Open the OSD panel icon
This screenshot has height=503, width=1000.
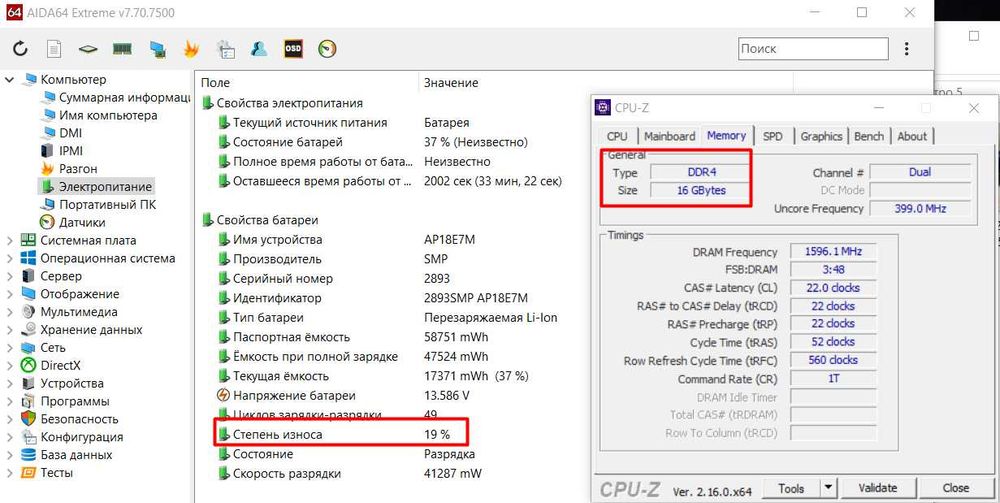tap(293, 48)
